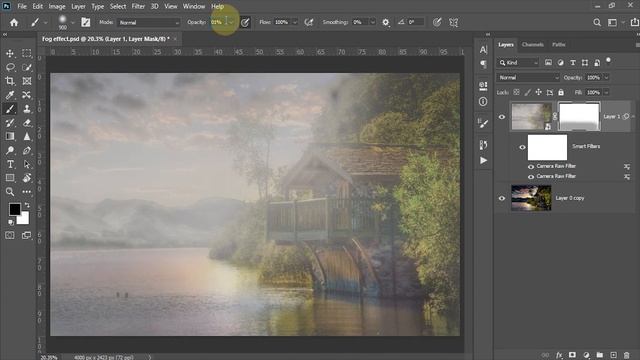Switch to the Channels tab
This screenshot has width=640, height=360.
(533, 44)
